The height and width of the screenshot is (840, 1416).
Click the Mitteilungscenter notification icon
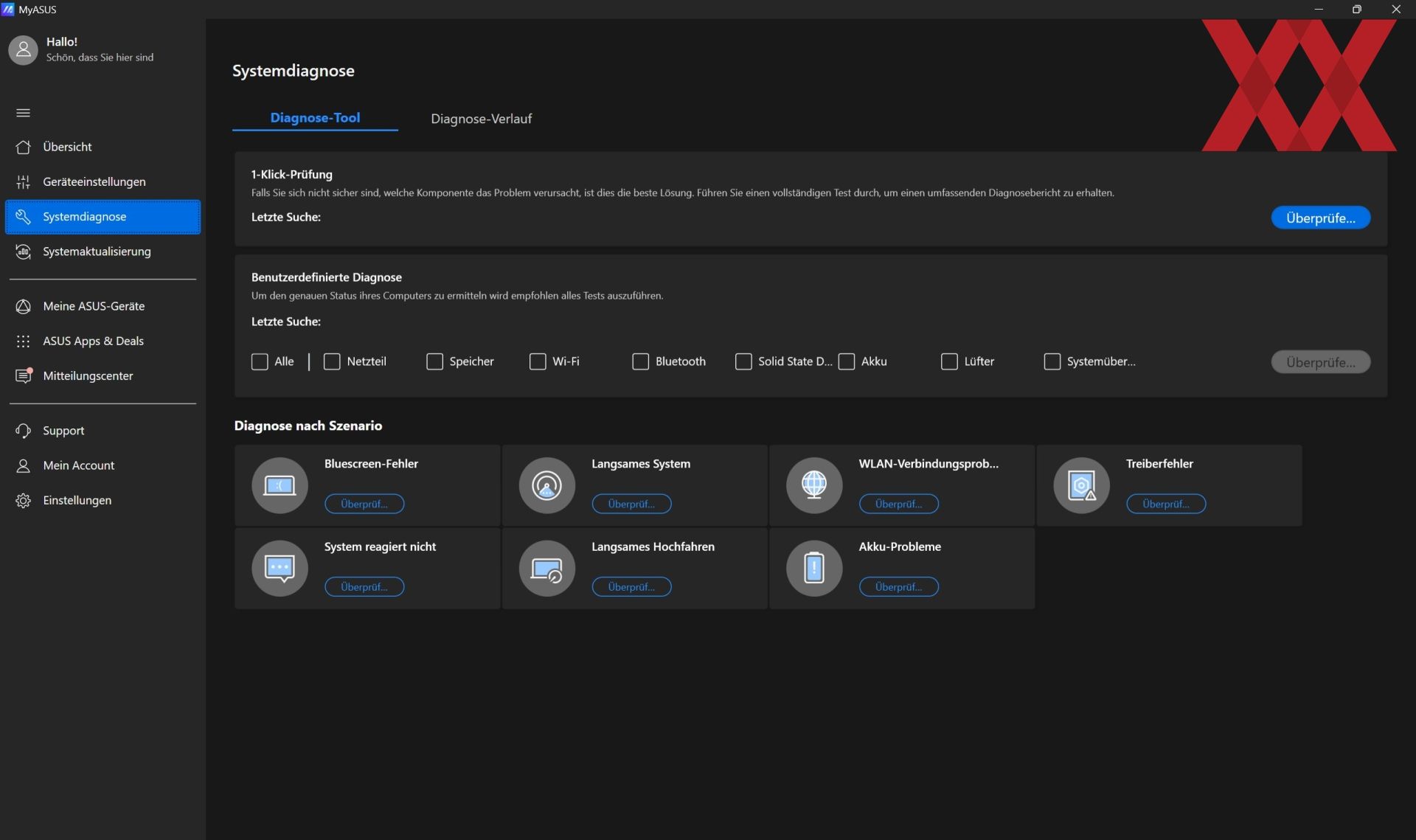(x=23, y=375)
